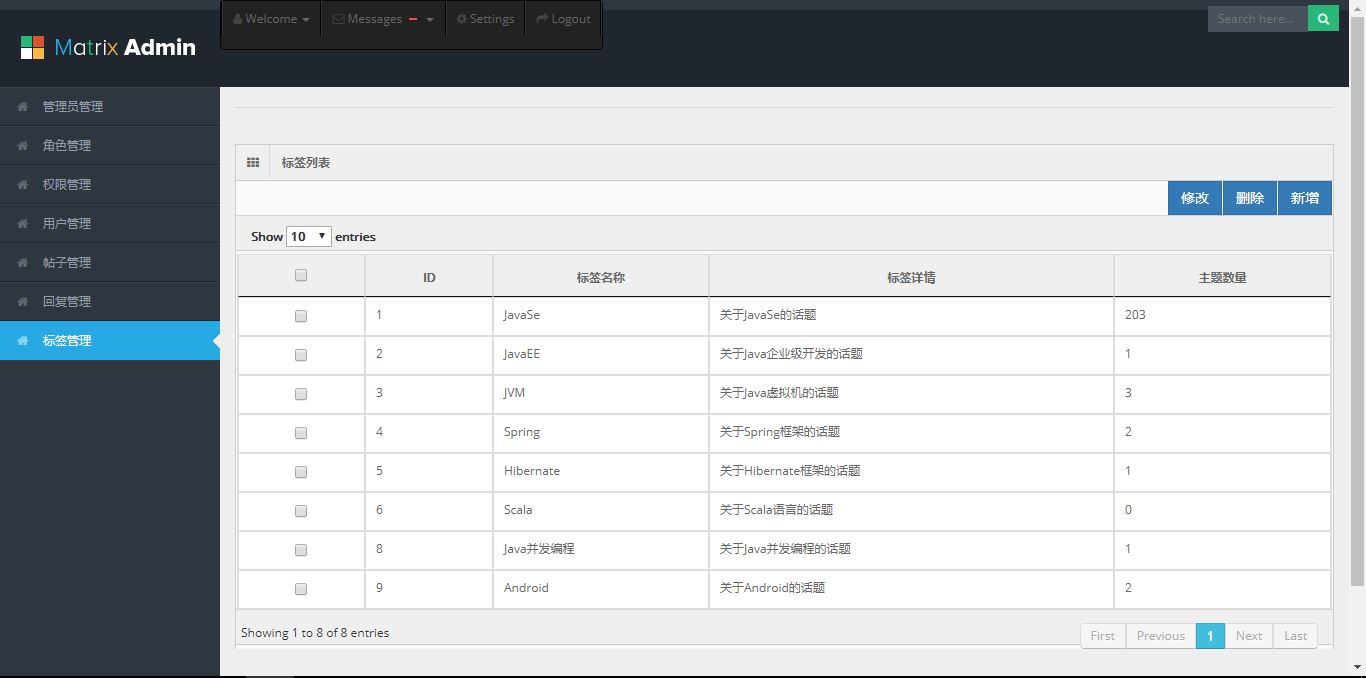
Task: Open the 回复管理 sidebar menu
Action: tap(110, 301)
